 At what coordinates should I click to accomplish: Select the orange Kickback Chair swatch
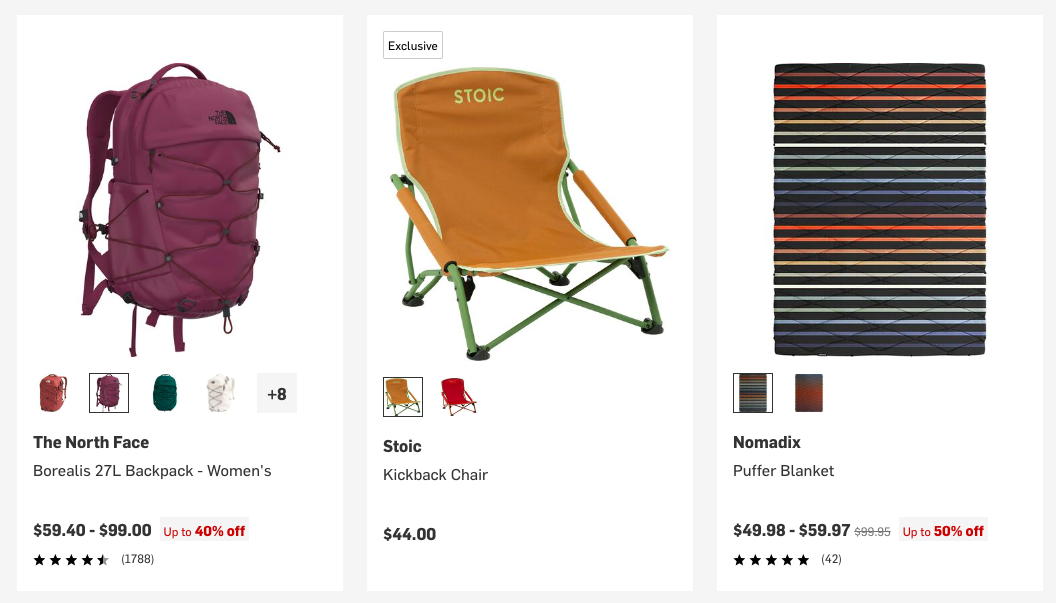(403, 397)
